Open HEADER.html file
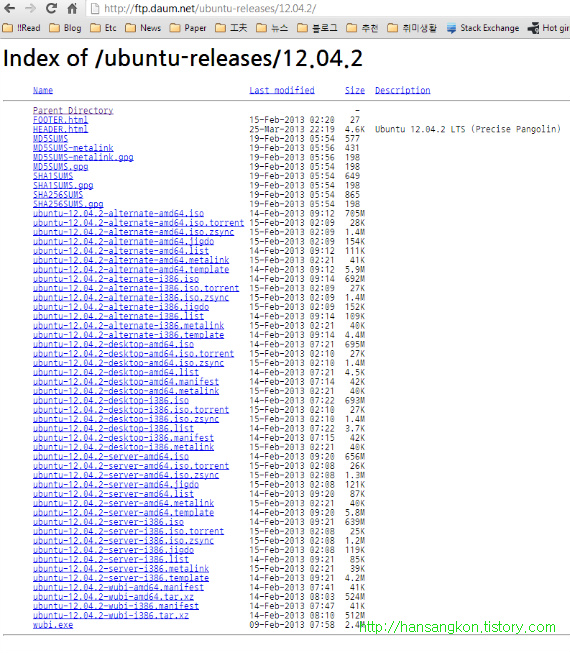This screenshot has height=653, width=570. [60, 129]
